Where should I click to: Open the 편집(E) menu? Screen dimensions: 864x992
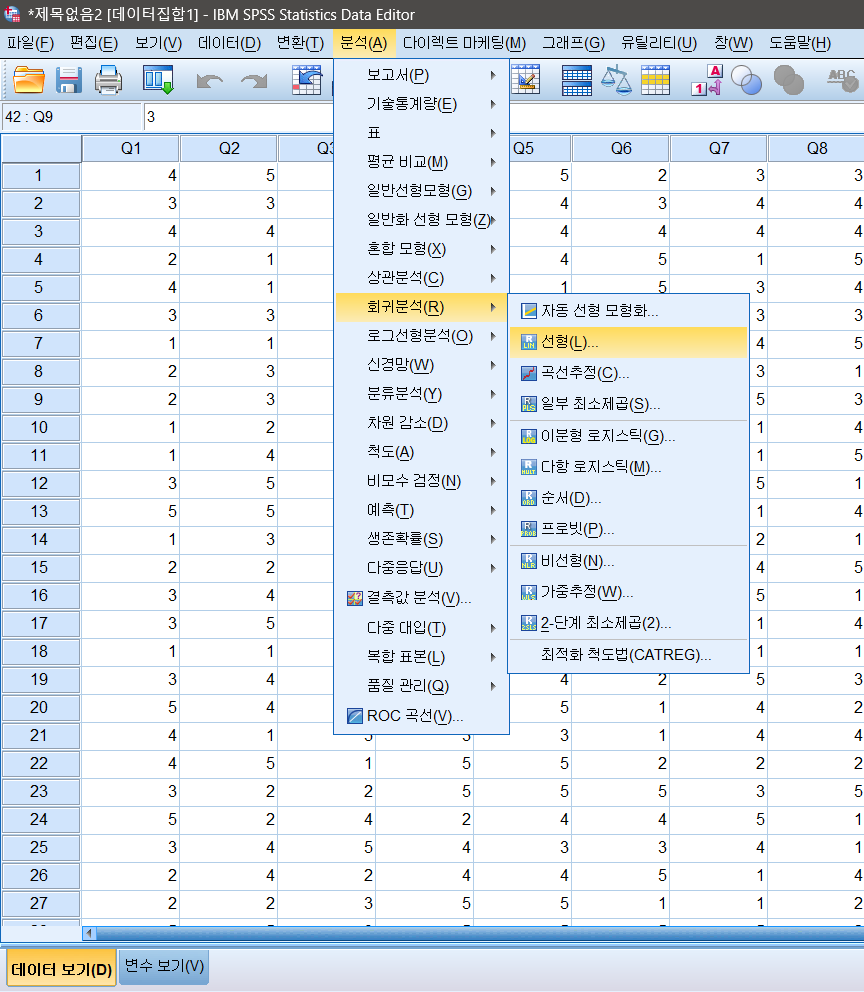point(94,43)
